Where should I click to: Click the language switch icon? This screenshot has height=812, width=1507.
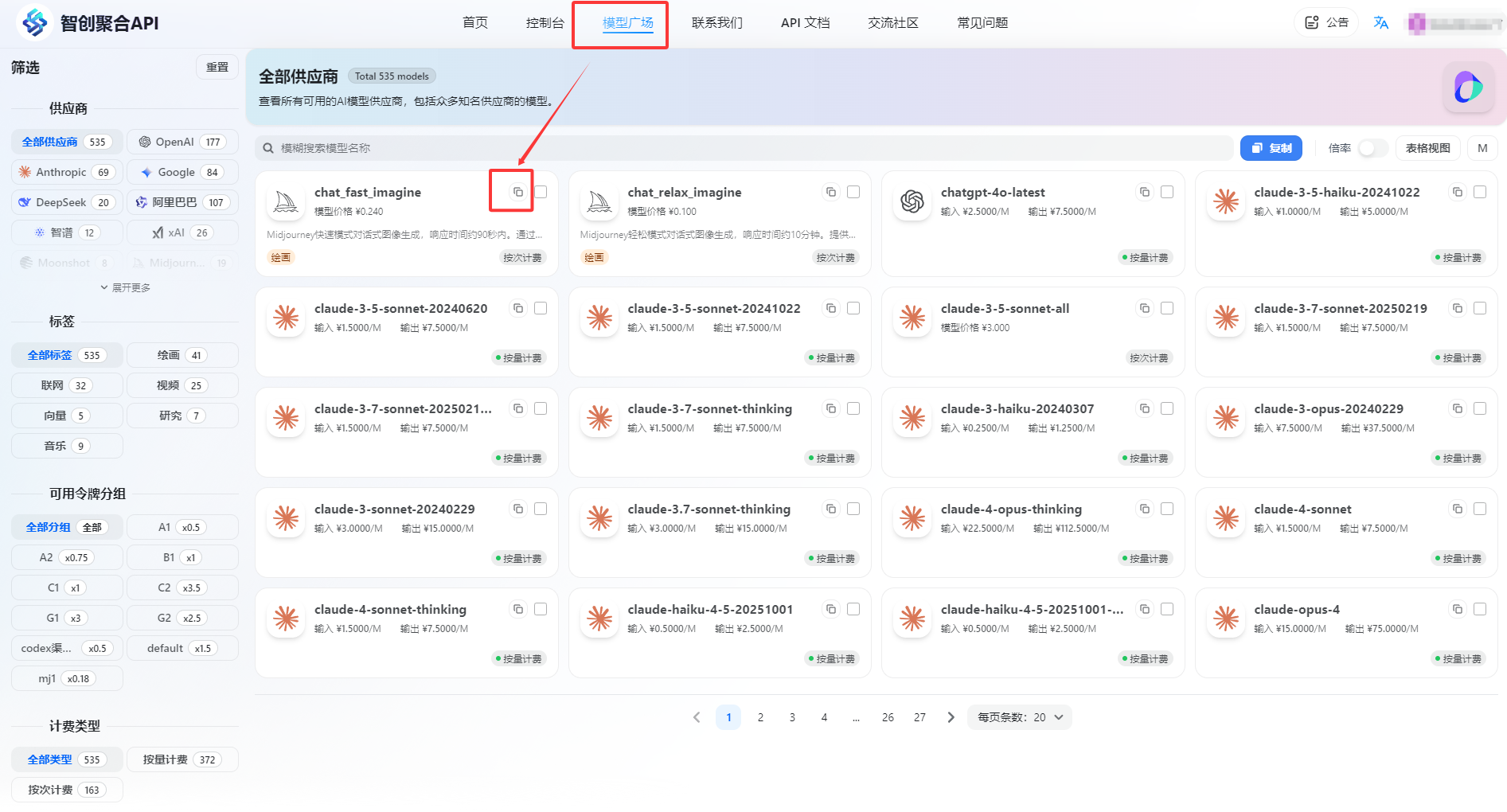(1381, 22)
